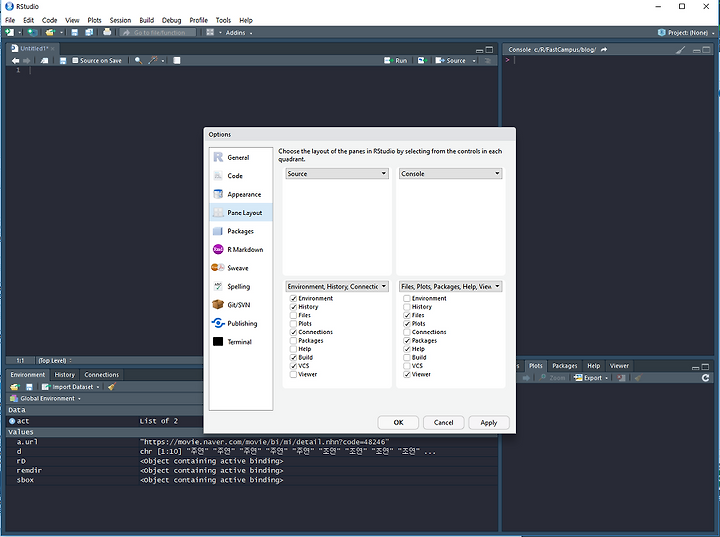Open the Code menu
This screenshot has height=537, width=720.
click(50, 20)
